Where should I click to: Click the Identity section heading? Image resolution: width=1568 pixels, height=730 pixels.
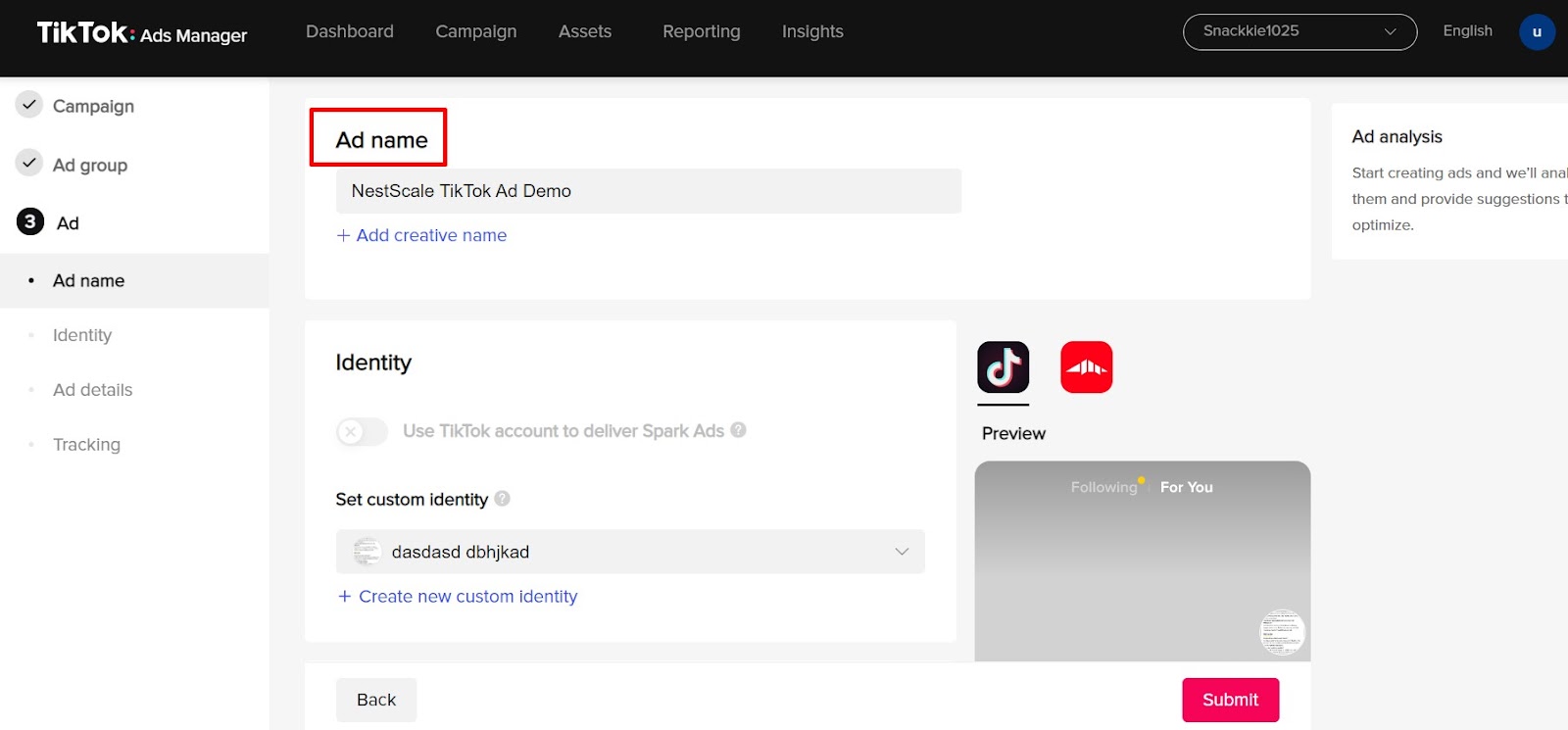click(x=373, y=363)
